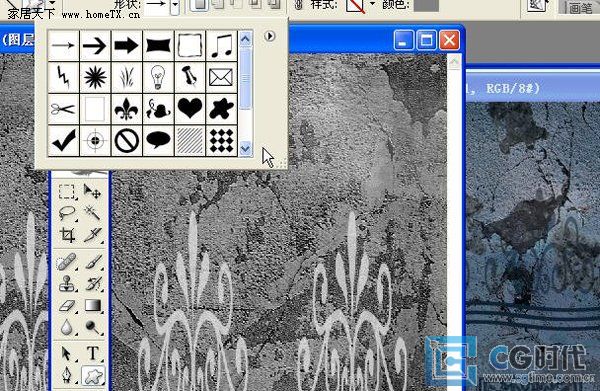Toggle the layer style link icon
The height and width of the screenshot is (391, 600).
point(299,5)
